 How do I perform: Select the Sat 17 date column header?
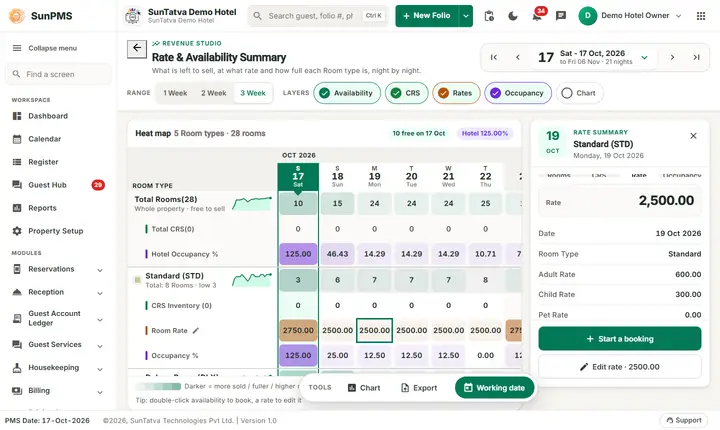pos(298,177)
